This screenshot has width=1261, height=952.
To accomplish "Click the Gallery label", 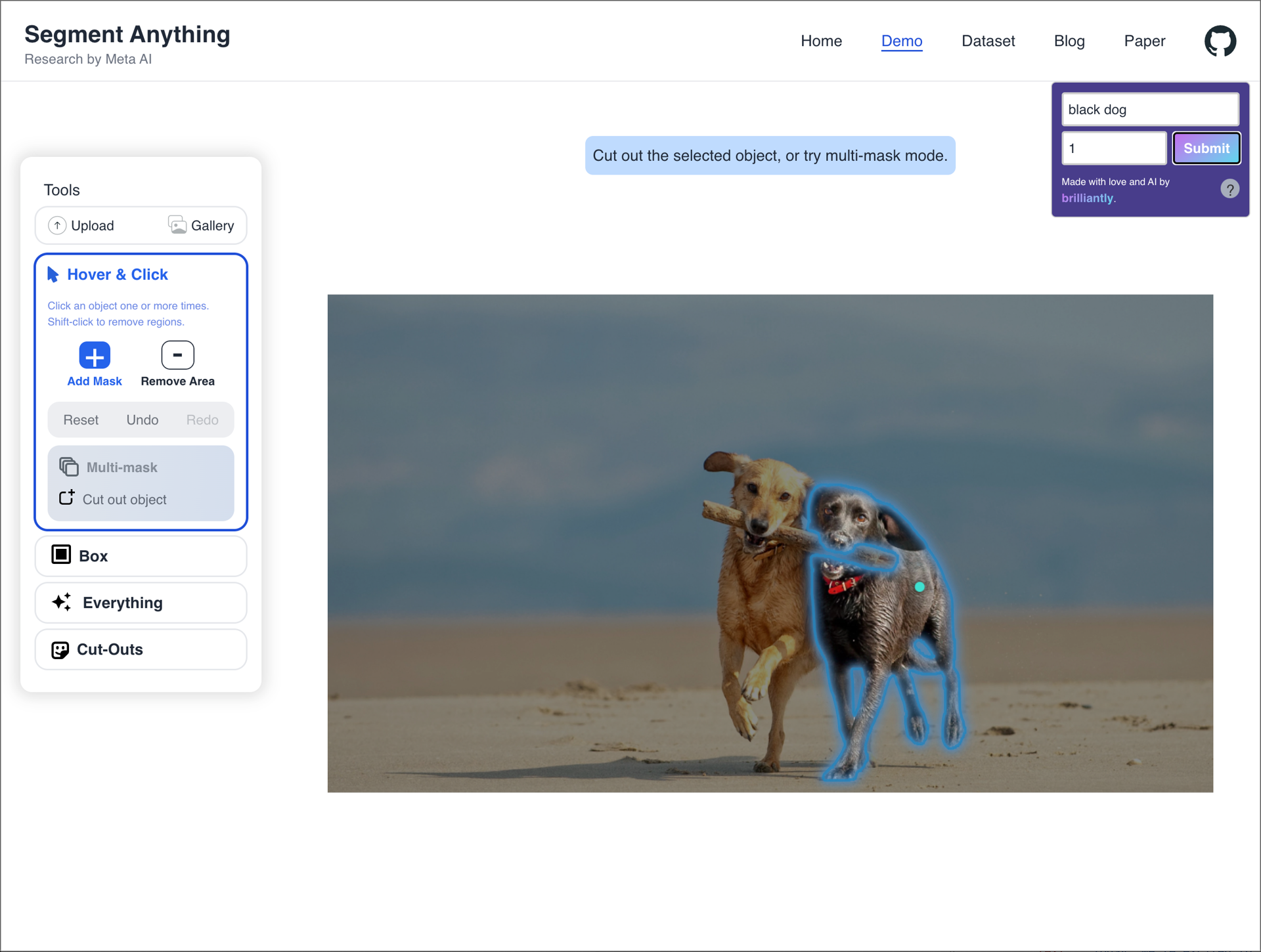I will pyautogui.click(x=213, y=226).
